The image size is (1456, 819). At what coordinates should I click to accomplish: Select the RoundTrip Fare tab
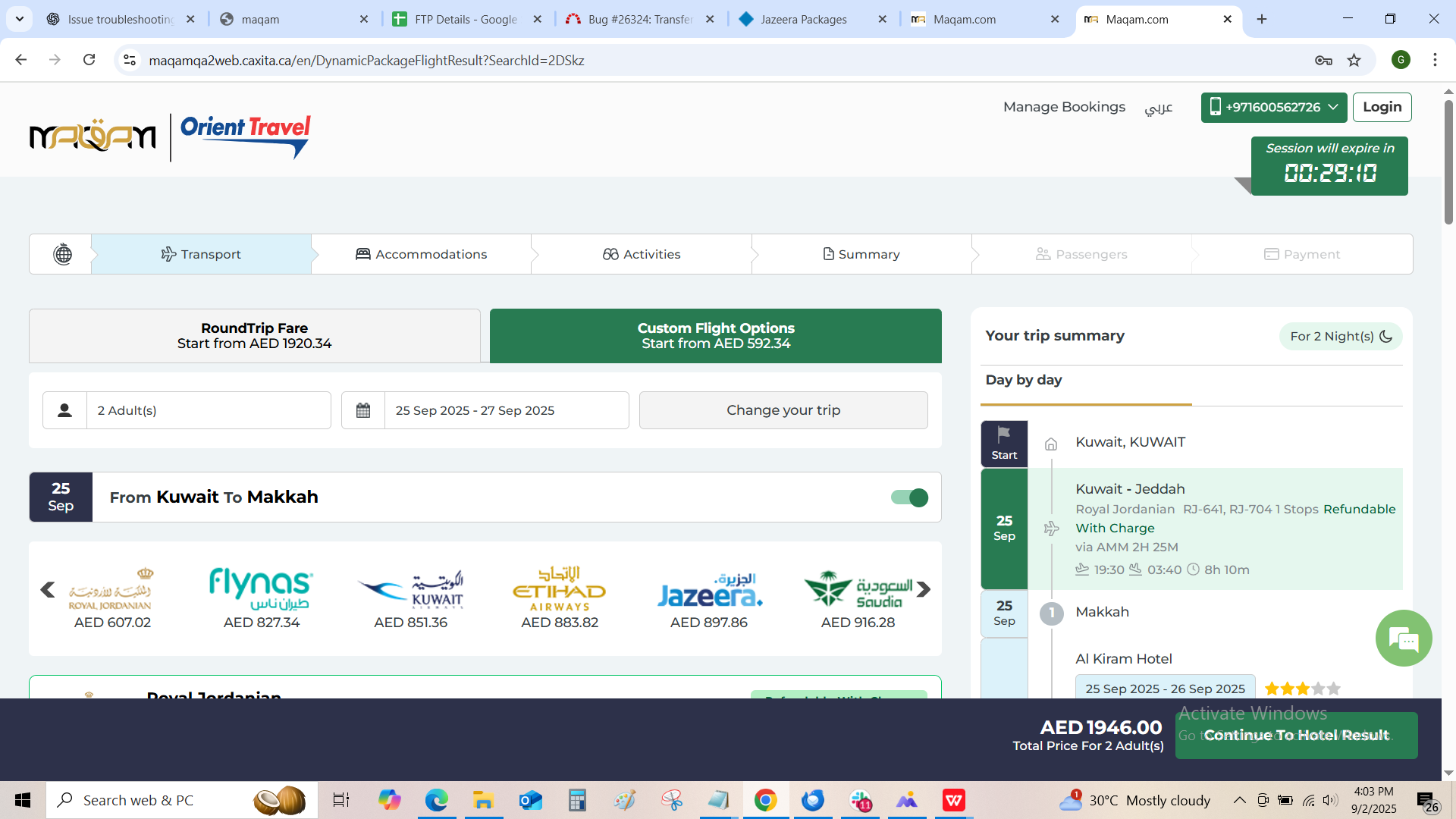pyautogui.click(x=254, y=336)
